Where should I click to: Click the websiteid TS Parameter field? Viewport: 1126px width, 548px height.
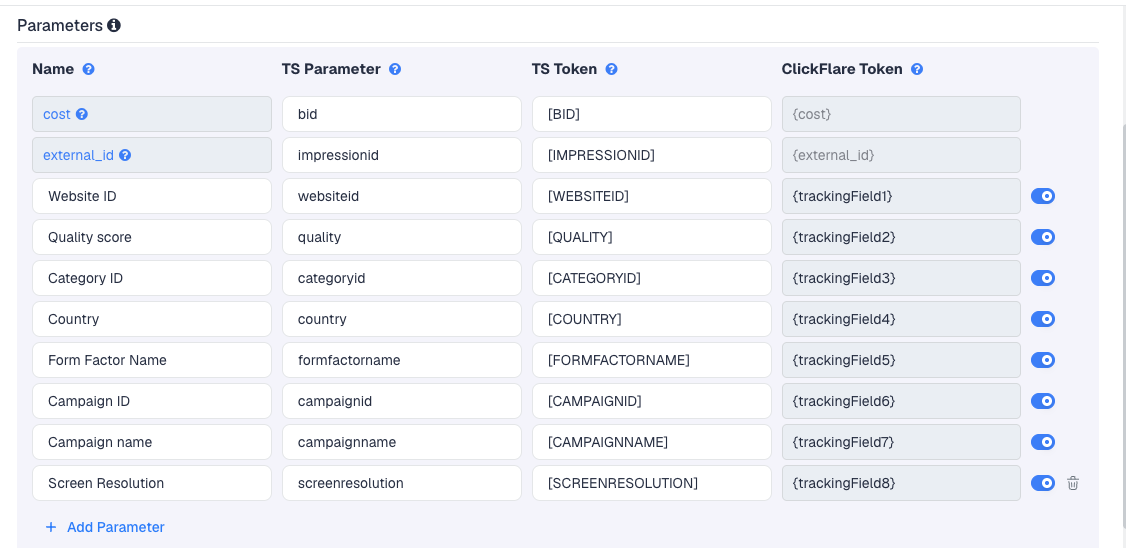[x=402, y=196]
